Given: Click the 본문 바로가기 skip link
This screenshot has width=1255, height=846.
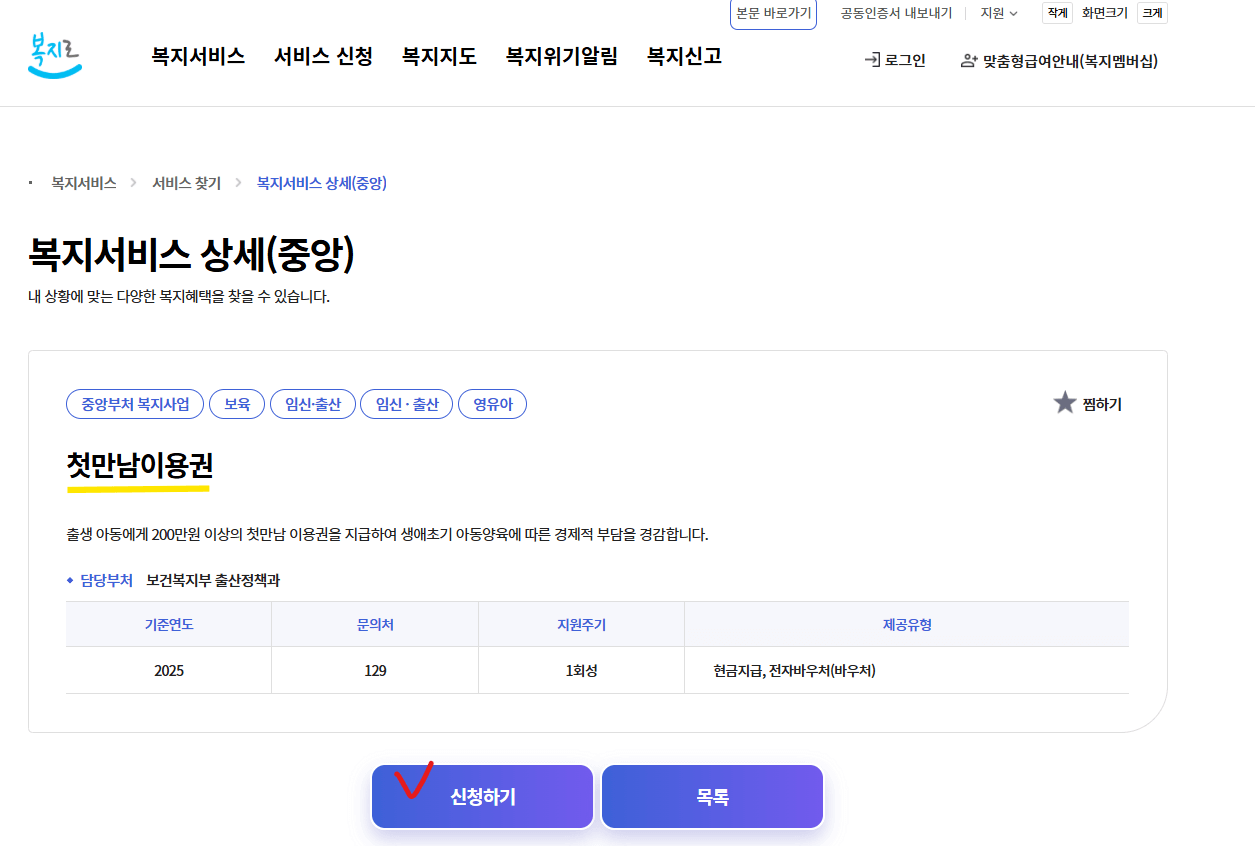Looking at the screenshot, I should click(x=773, y=14).
